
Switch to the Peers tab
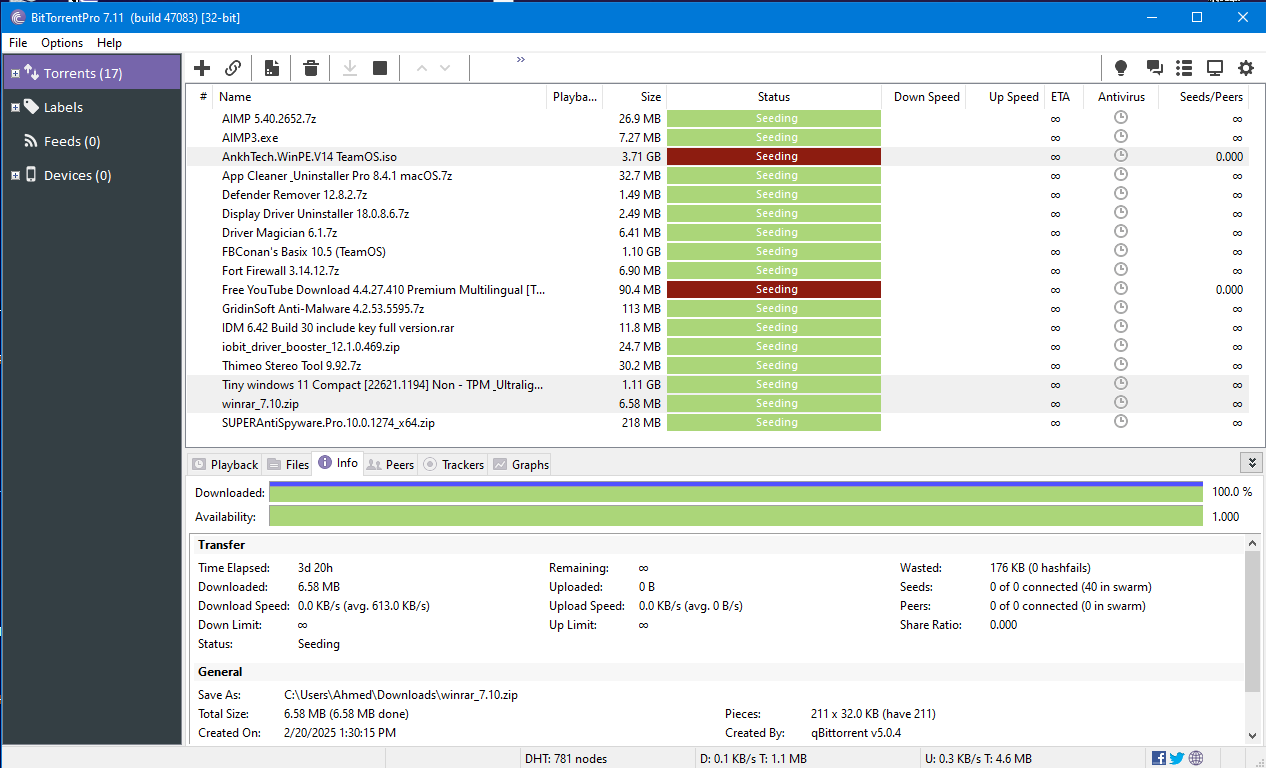(390, 464)
